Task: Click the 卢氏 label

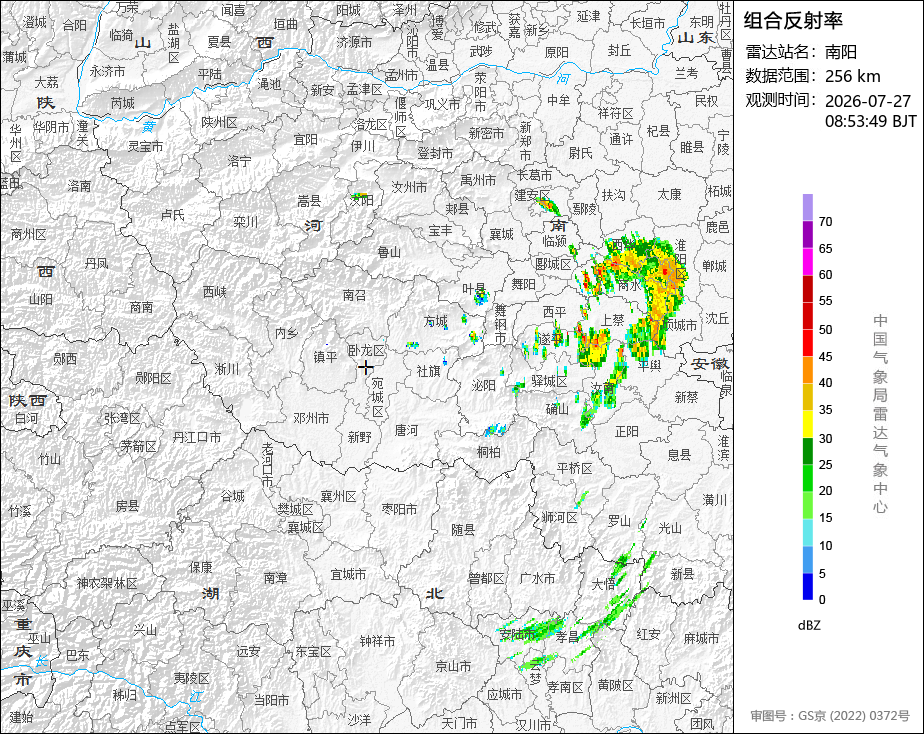Action: click(173, 215)
